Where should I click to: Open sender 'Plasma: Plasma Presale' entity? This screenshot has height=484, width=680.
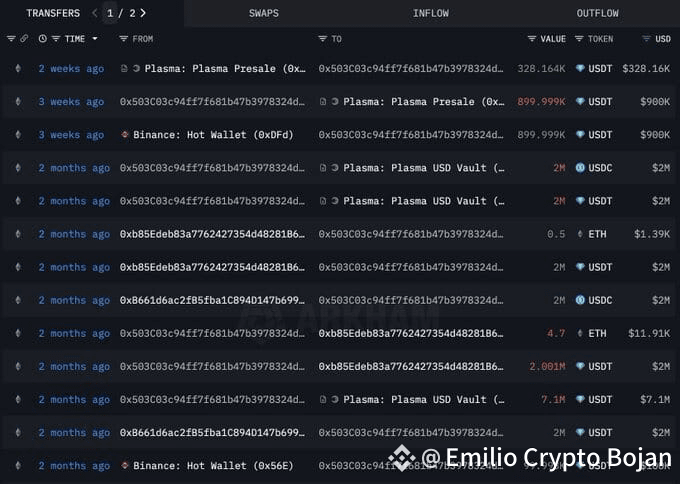pyautogui.click(x=225, y=69)
